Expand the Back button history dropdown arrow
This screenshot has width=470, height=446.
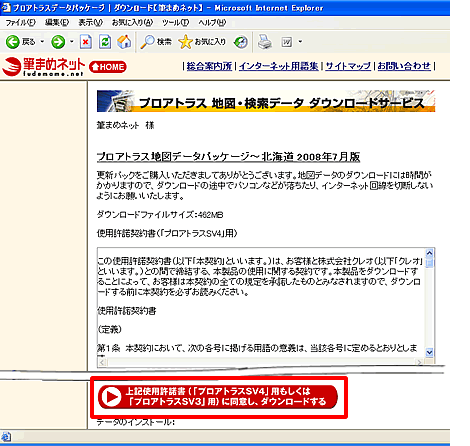42,42
